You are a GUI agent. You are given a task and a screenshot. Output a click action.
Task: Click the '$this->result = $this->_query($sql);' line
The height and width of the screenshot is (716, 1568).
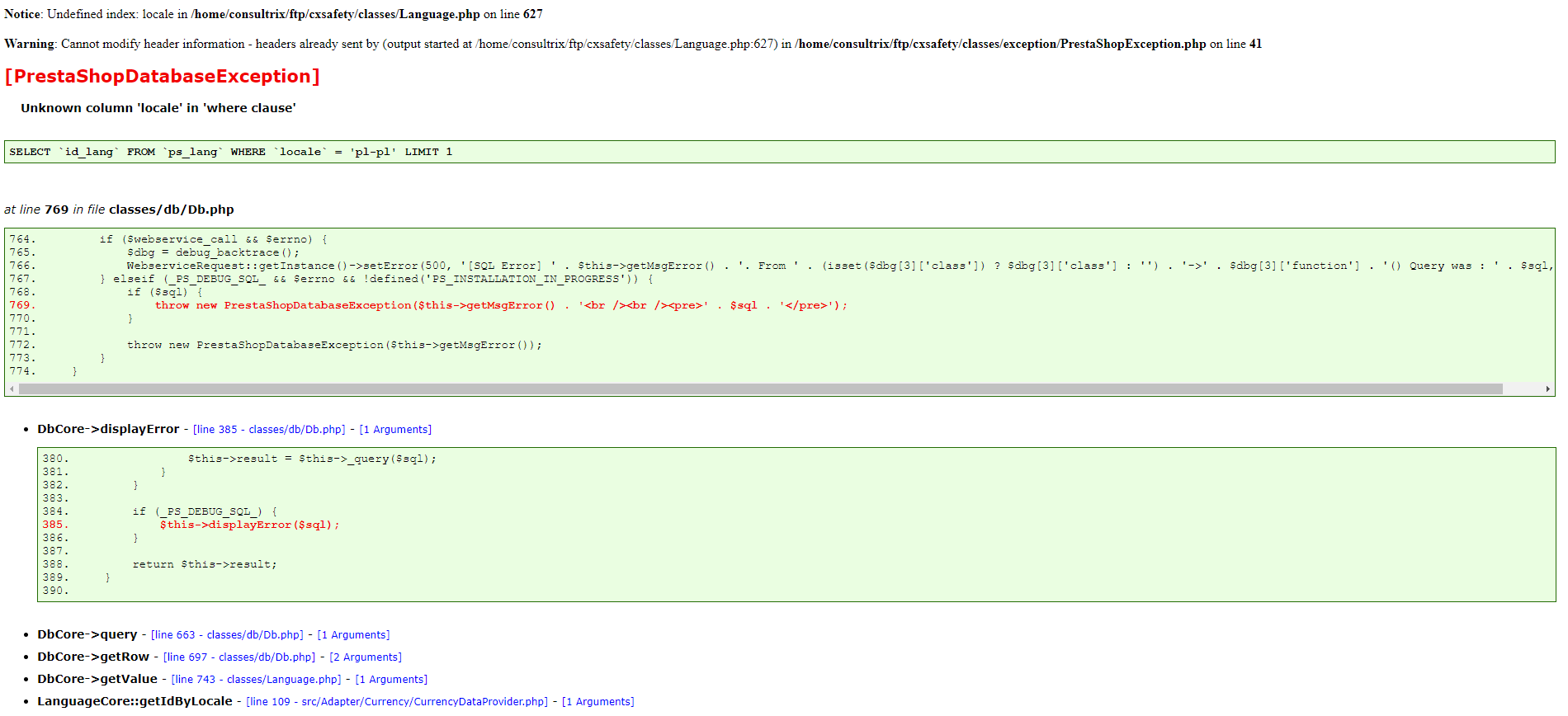click(312, 459)
